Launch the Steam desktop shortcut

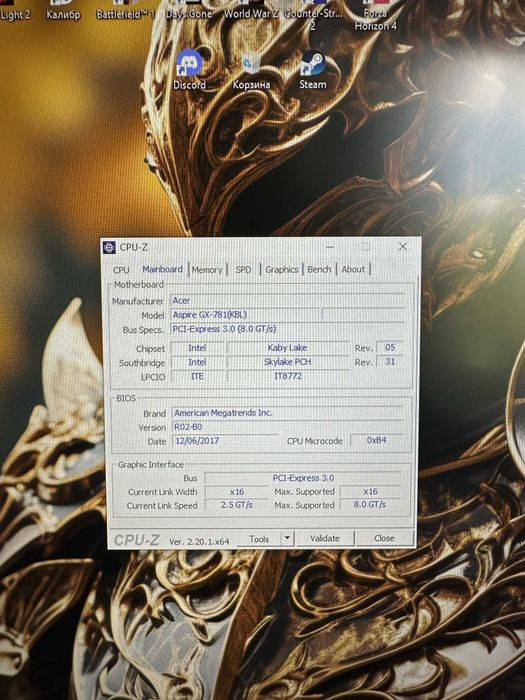pyautogui.click(x=313, y=69)
